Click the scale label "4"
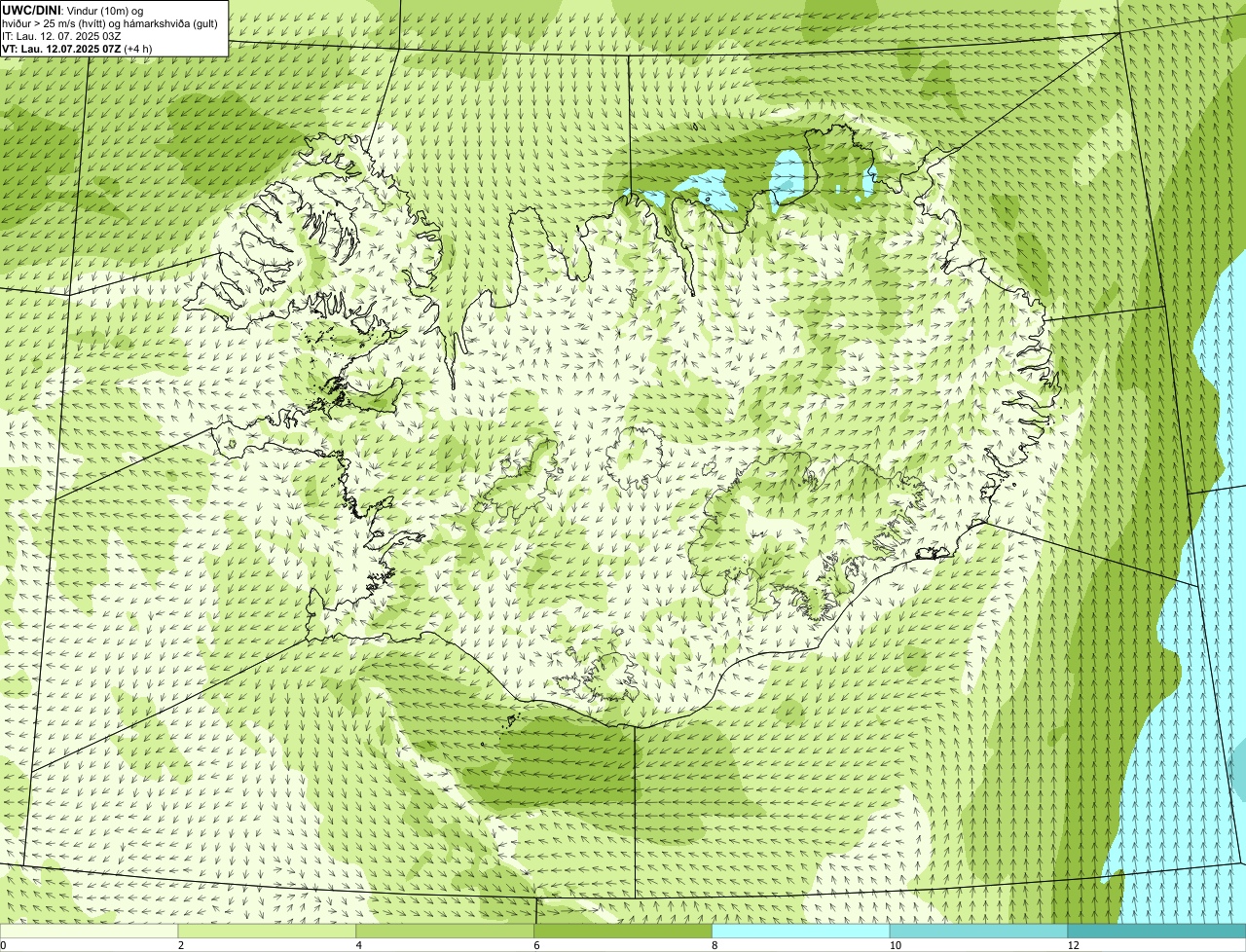This screenshot has height=952, width=1246. coord(359,945)
